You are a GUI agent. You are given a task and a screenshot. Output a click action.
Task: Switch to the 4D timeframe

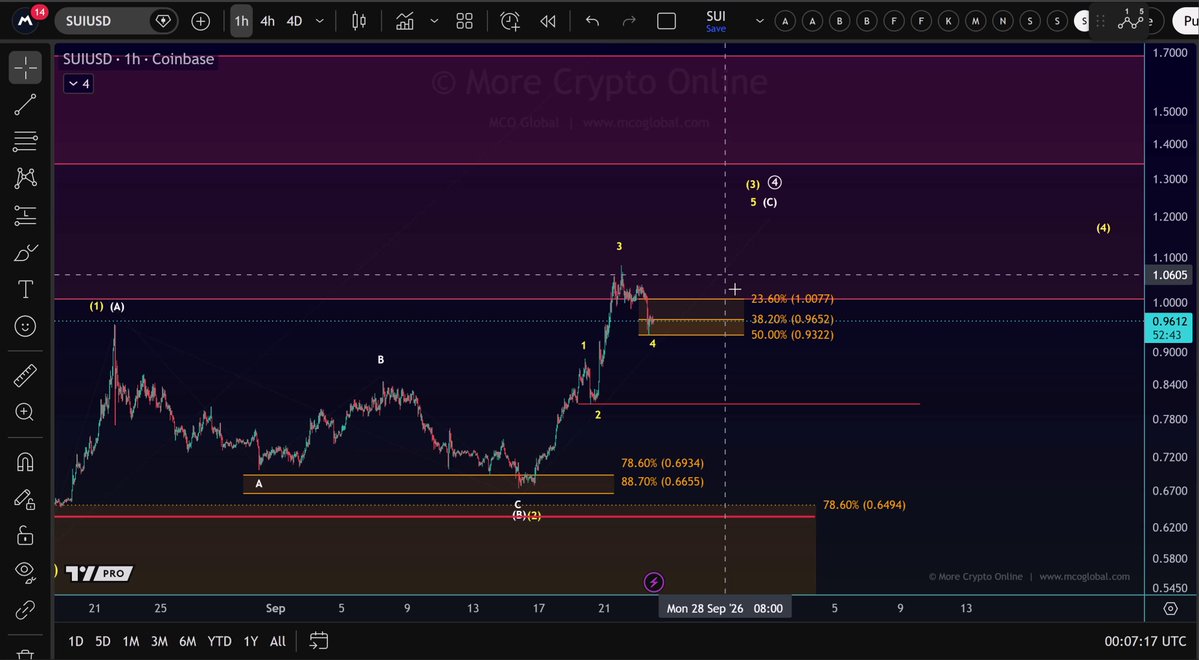pos(294,21)
